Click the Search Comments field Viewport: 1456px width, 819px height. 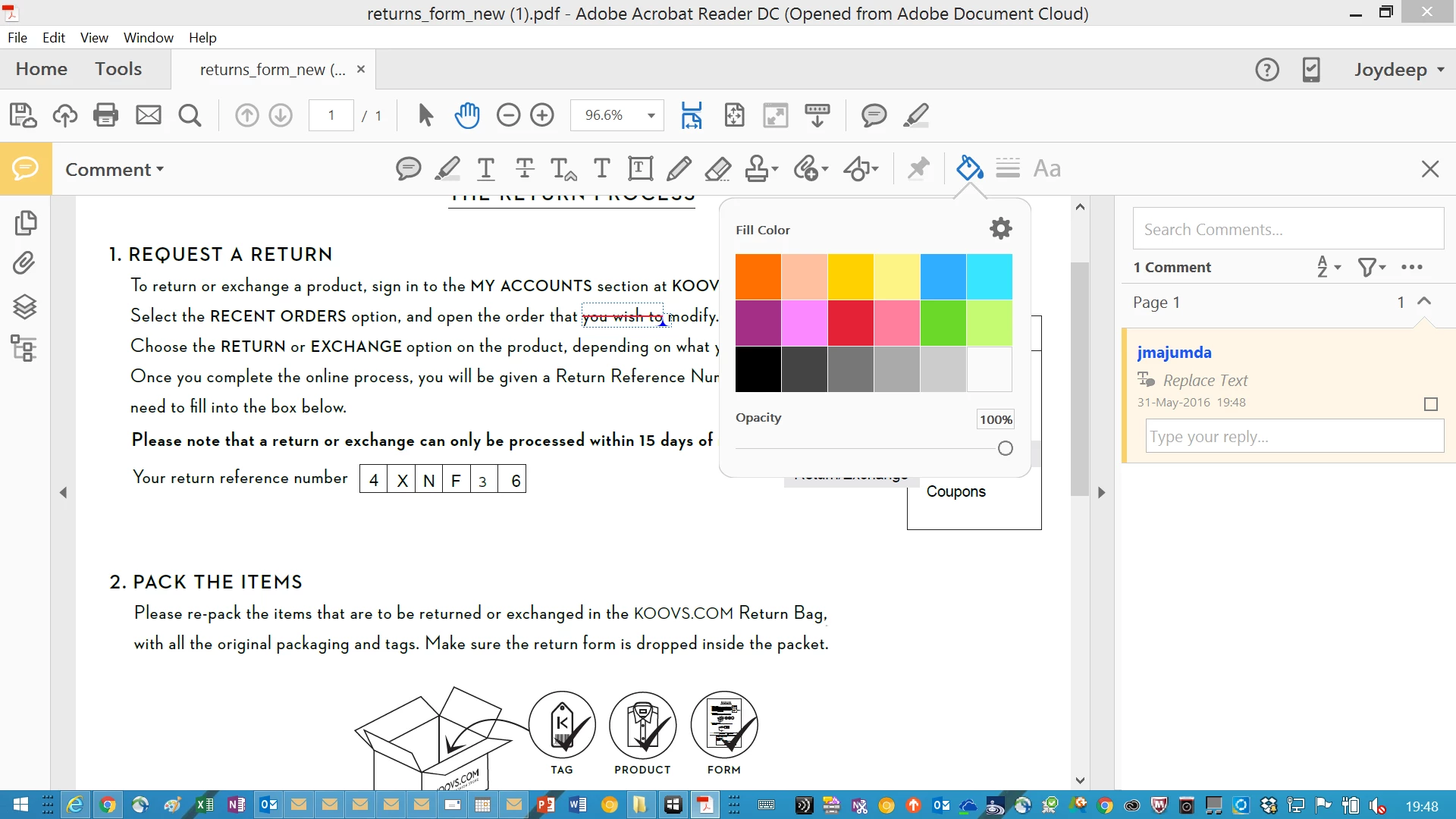(x=1288, y=229)
